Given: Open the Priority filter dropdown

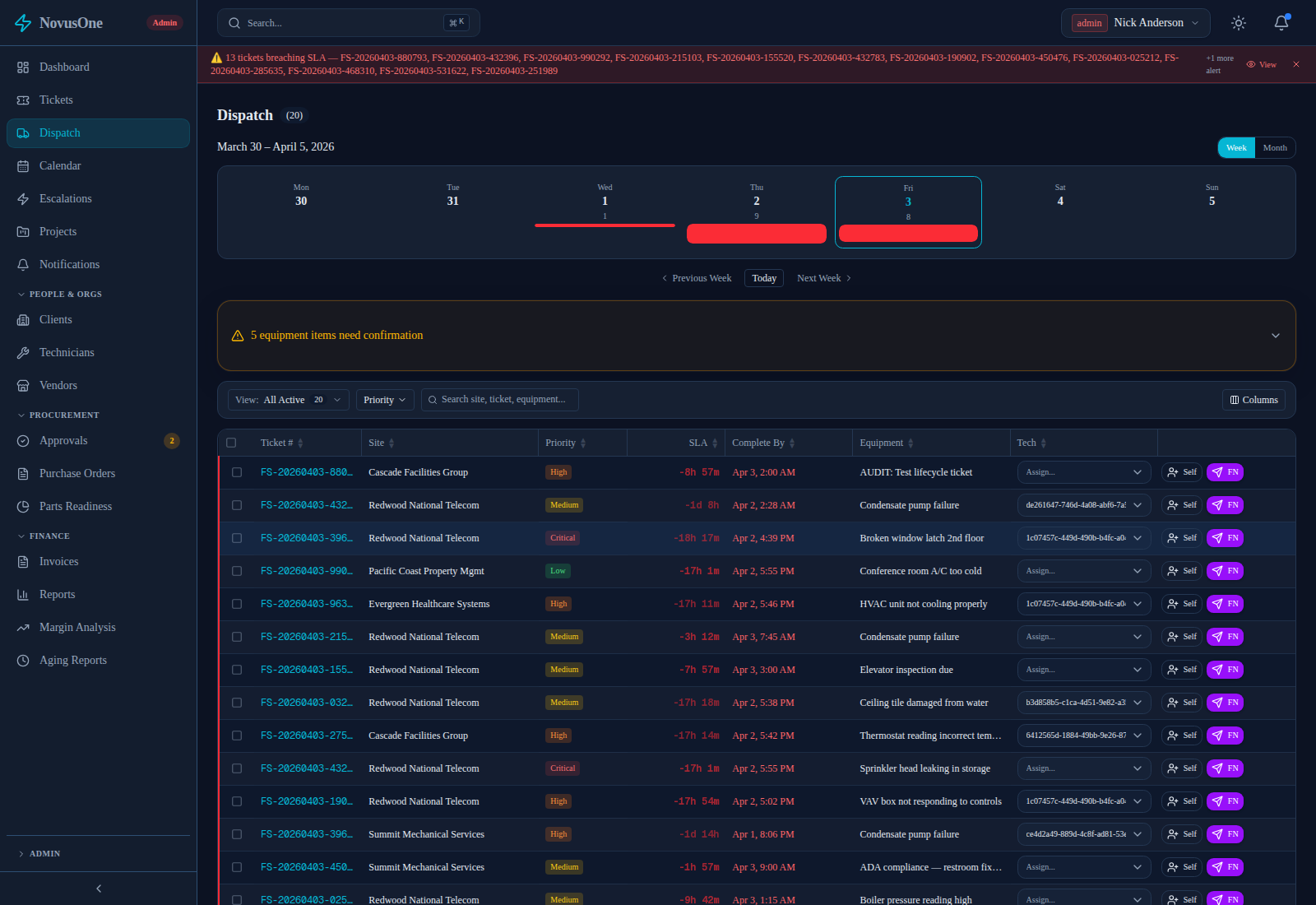Looking at the screenshot, I should (385, 400).
